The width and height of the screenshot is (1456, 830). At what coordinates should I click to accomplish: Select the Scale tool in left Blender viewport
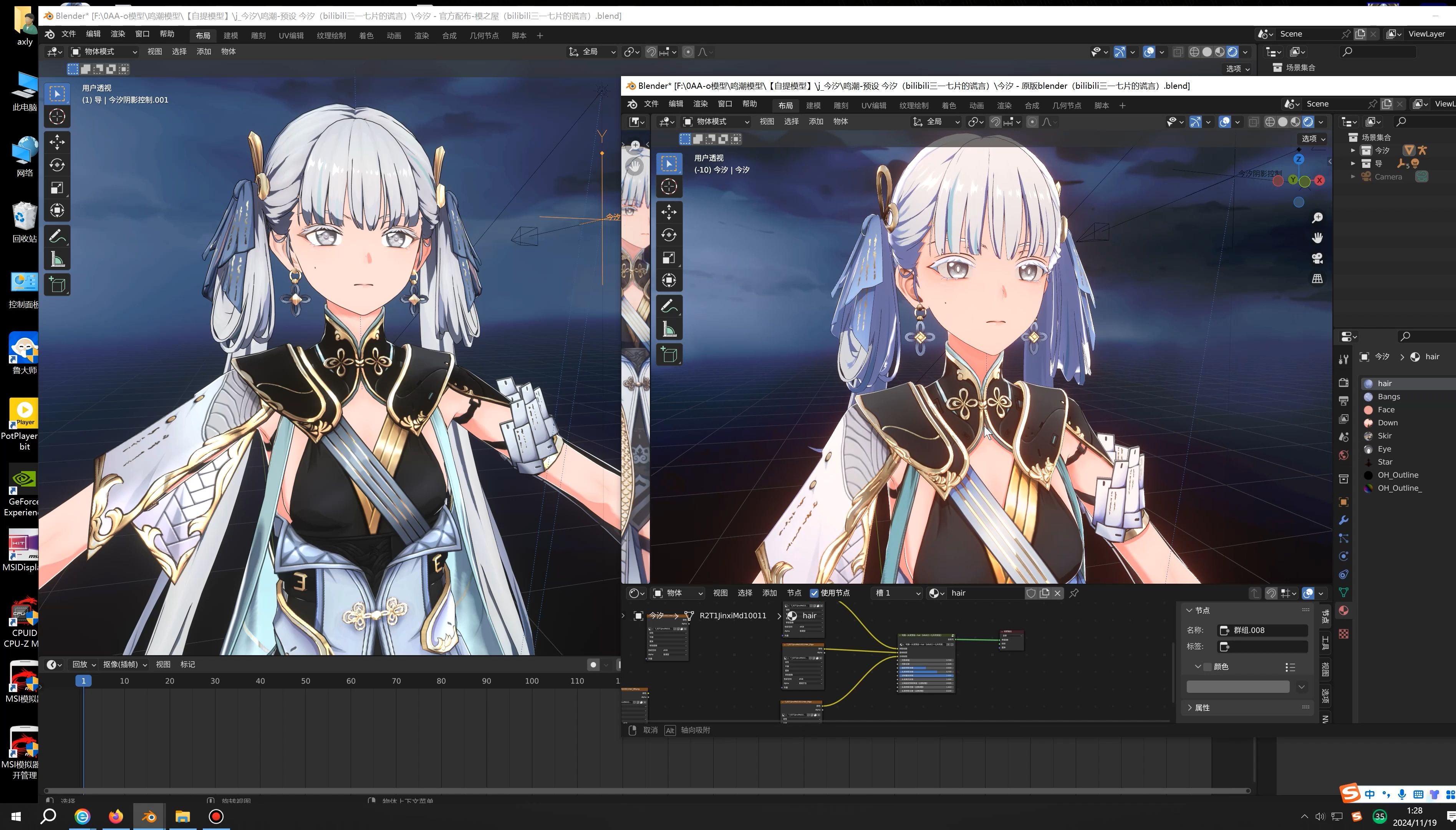[57, 188]
